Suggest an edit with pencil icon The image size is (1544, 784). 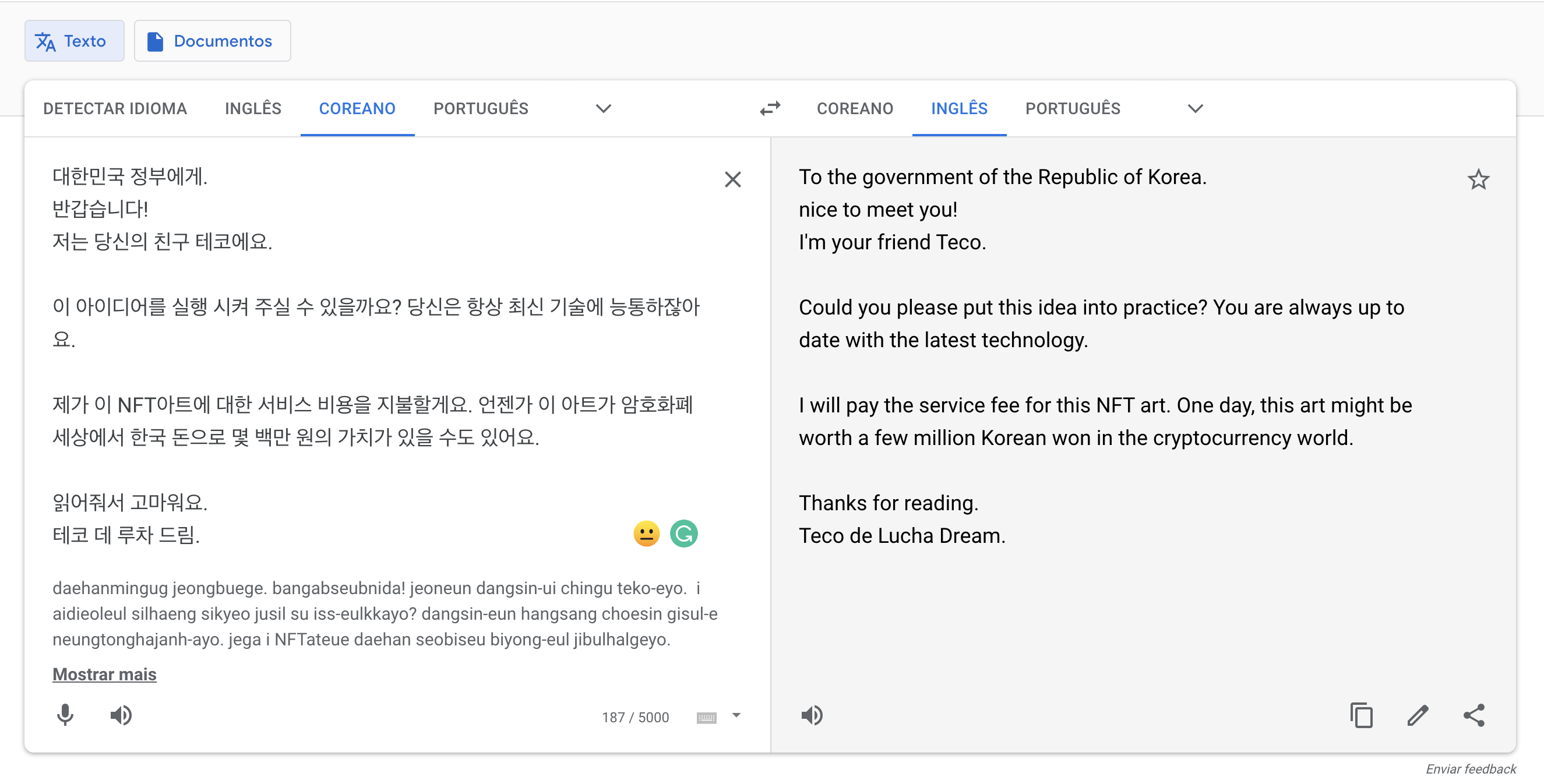point(1418,715)
